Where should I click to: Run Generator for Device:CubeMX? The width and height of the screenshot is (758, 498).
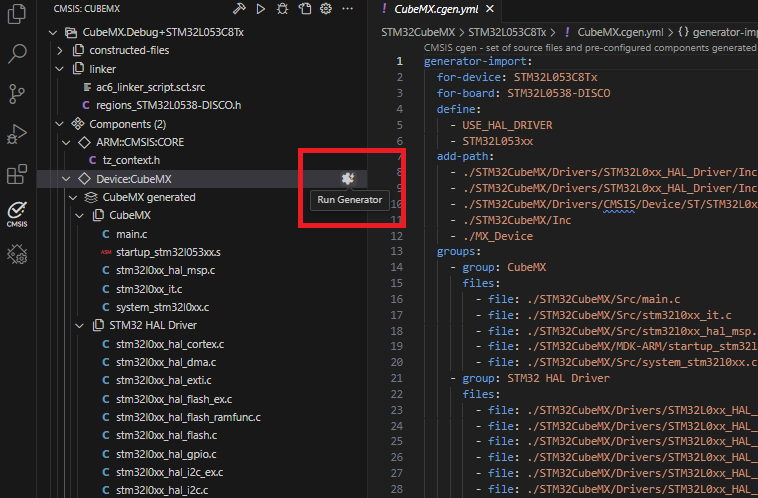point(348,178)
